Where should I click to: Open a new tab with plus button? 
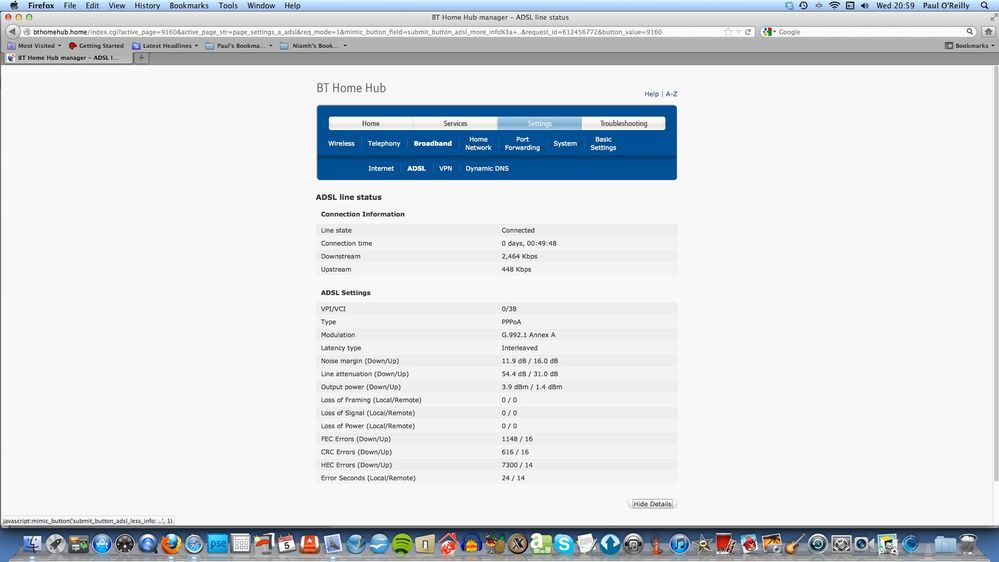(x=141, y=57)
